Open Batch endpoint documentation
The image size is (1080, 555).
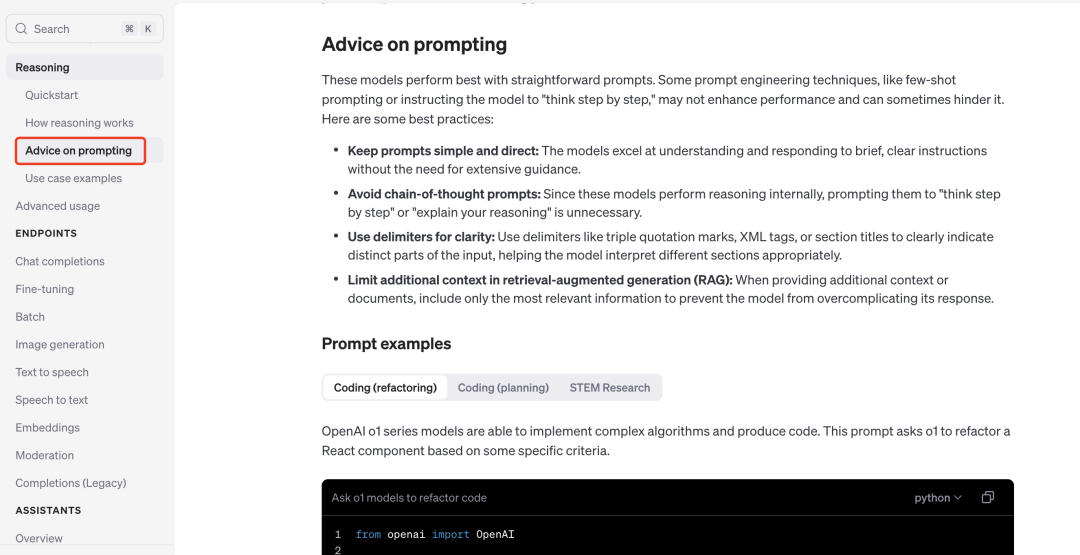pos(30,317)
